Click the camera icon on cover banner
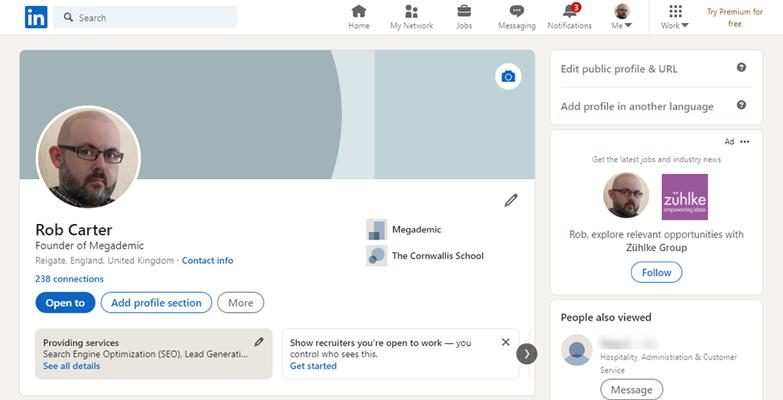This screenshot has height=400, width=783. pyautogui.click(x=508, y=77)
